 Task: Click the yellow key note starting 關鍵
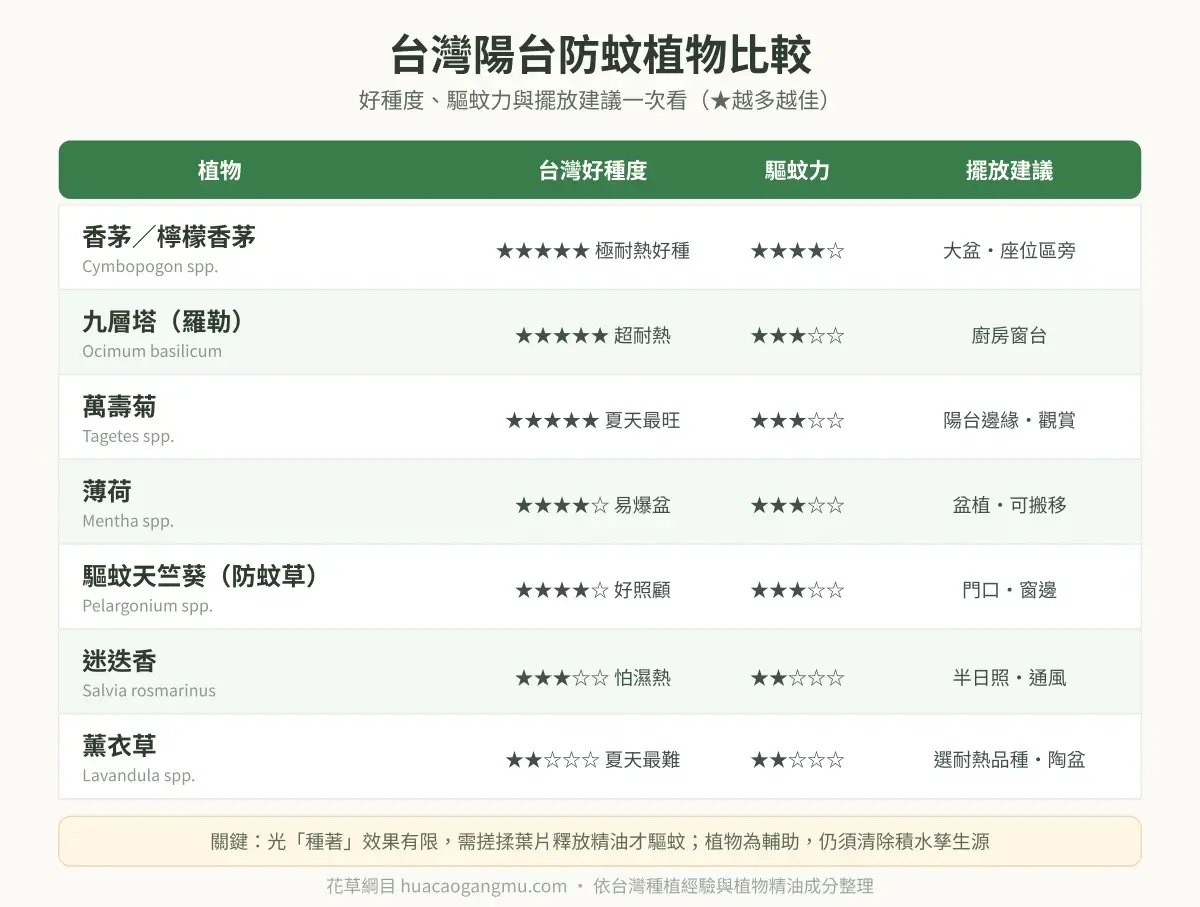(600, 841)
